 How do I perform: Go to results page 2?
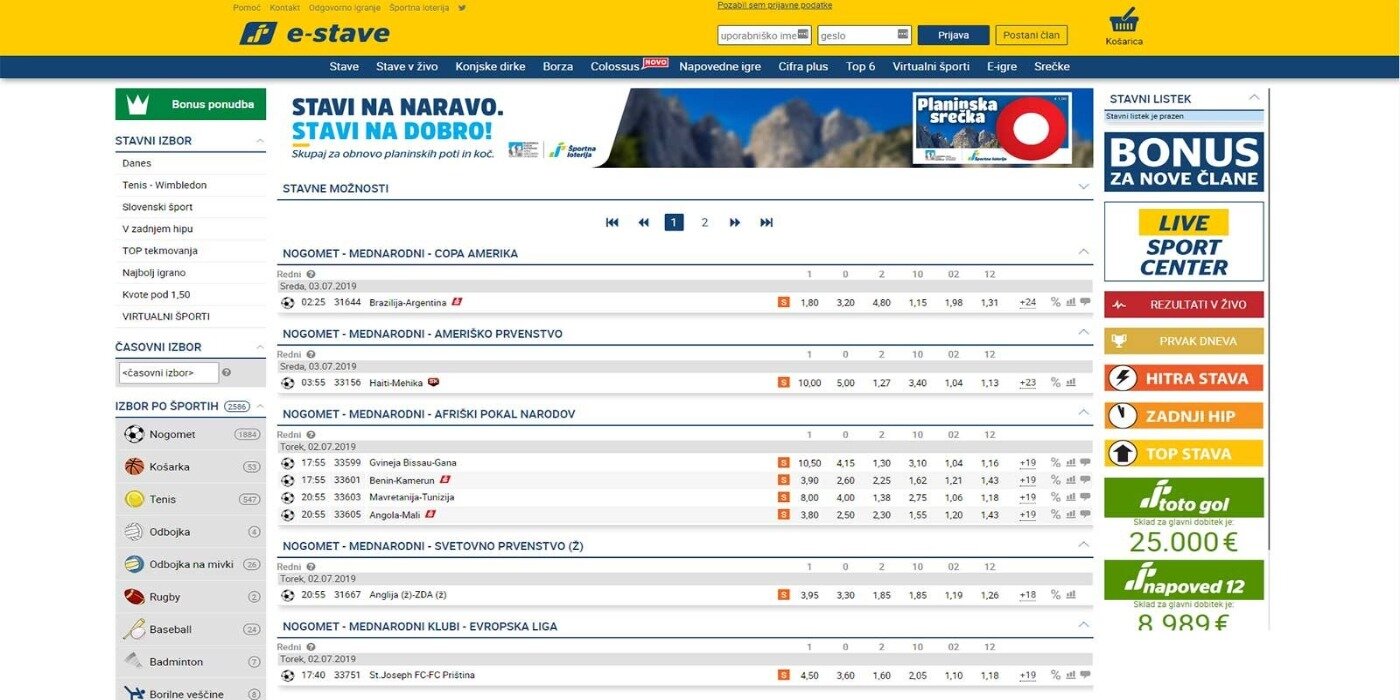tap(704, 223)
